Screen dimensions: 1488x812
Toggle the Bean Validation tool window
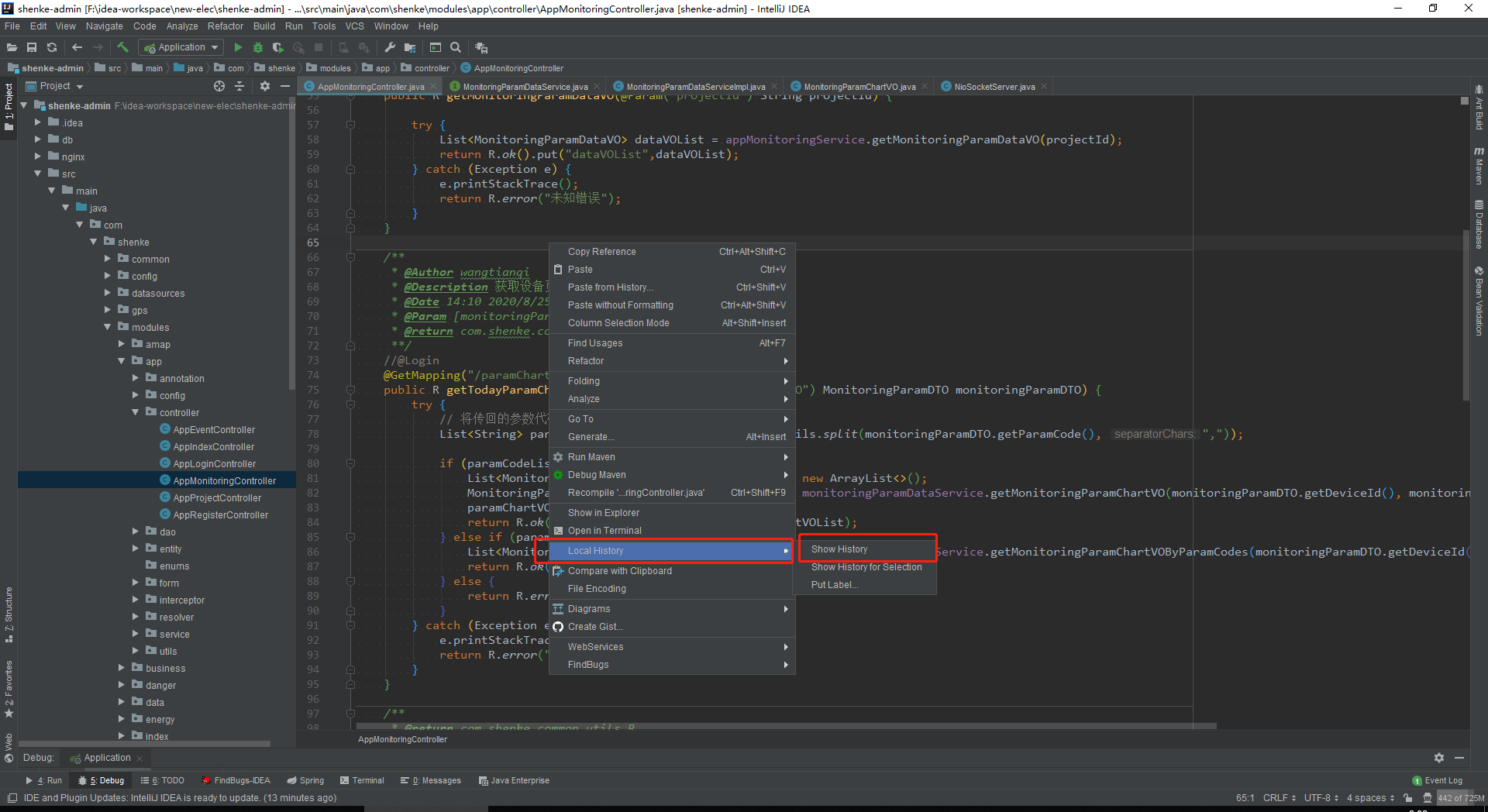point(1479,301)
